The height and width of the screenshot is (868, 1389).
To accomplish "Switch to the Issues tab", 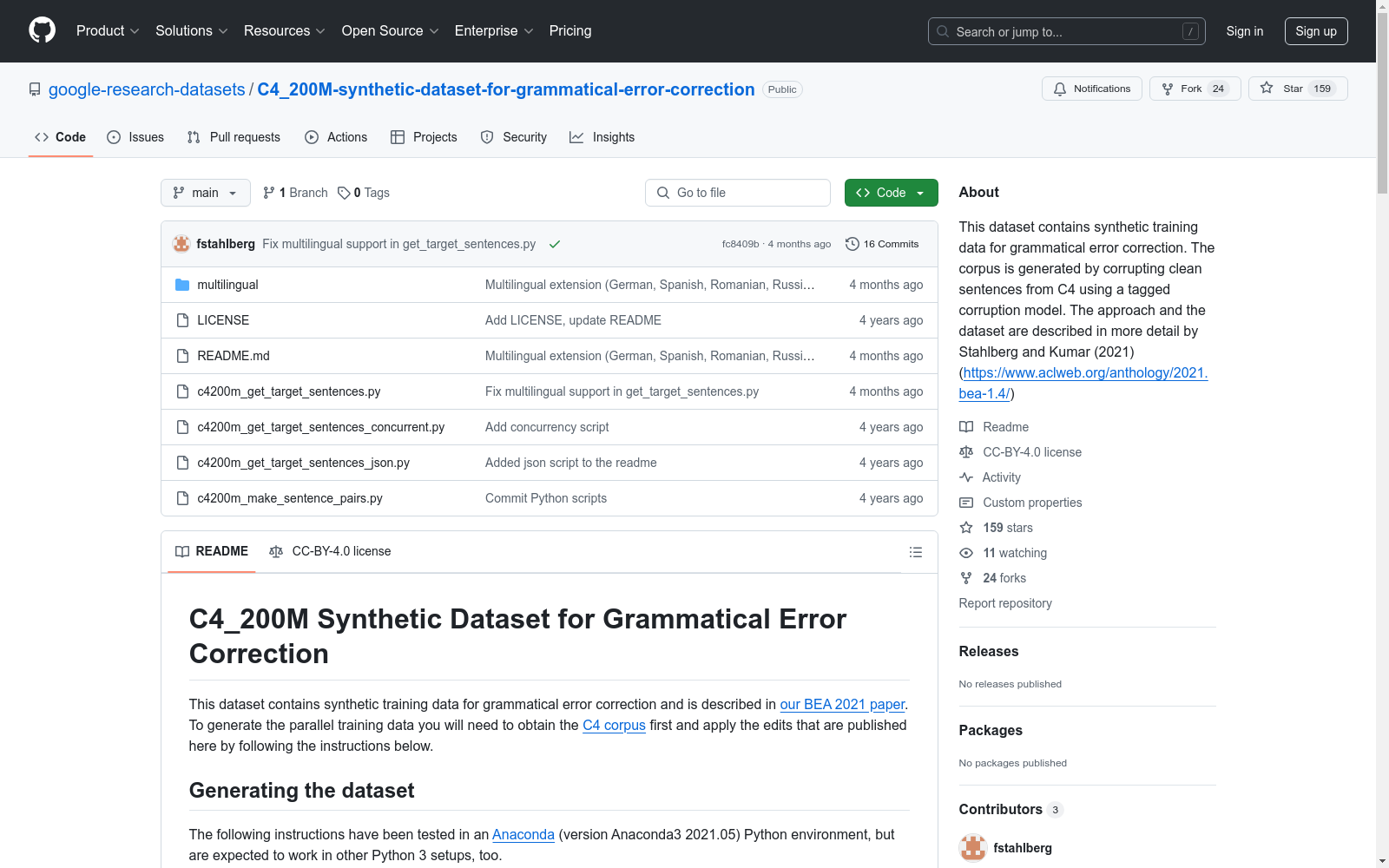I will (x=135, y=137).
